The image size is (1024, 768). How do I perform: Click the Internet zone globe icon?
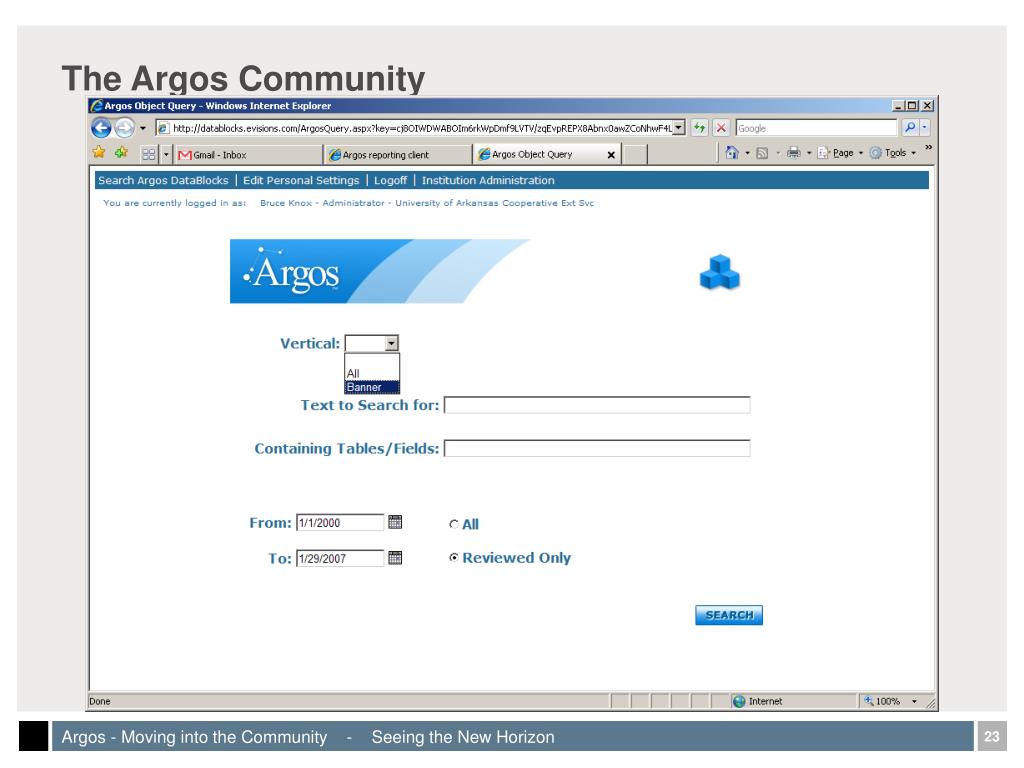pos(739,701)
